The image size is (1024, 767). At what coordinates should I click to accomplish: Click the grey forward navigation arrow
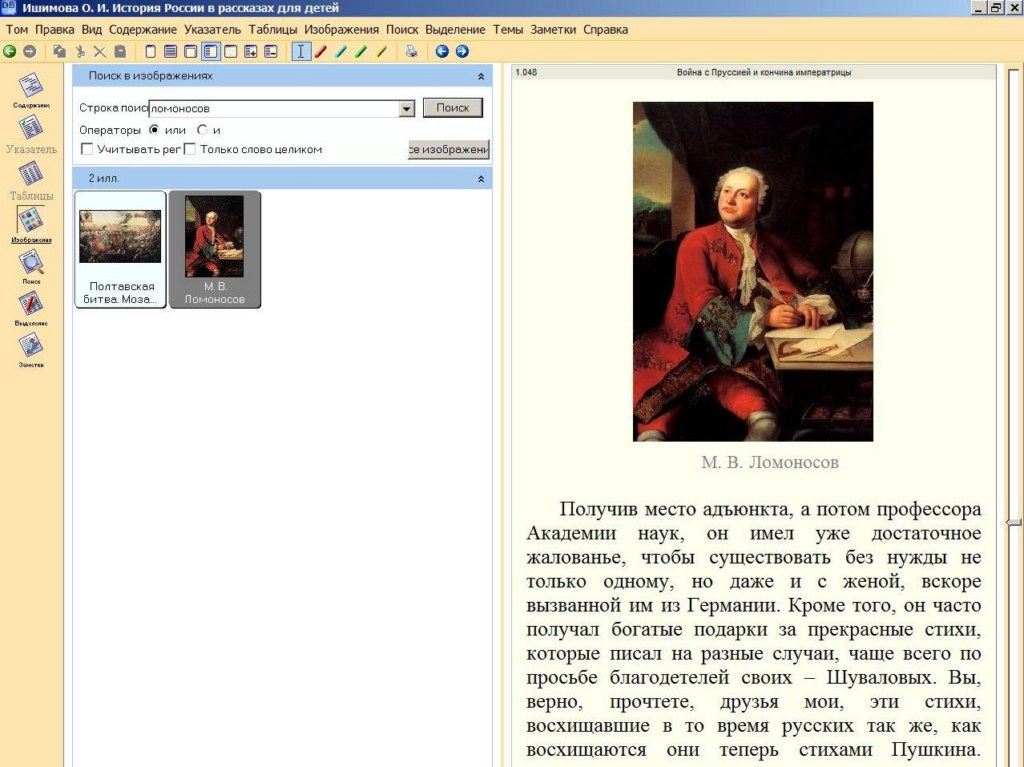pos(29,52)
